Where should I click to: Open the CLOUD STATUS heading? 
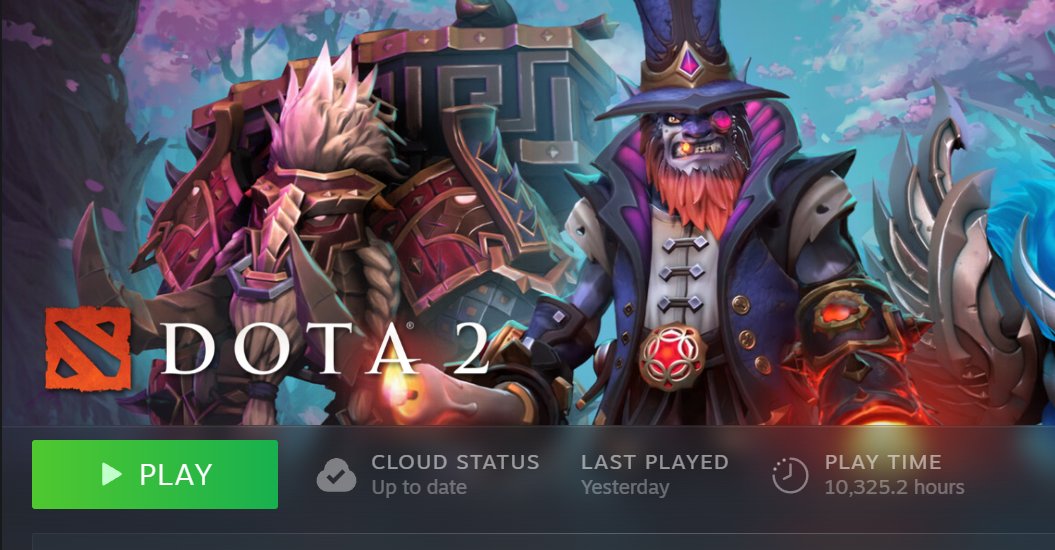tap(456, 462)
